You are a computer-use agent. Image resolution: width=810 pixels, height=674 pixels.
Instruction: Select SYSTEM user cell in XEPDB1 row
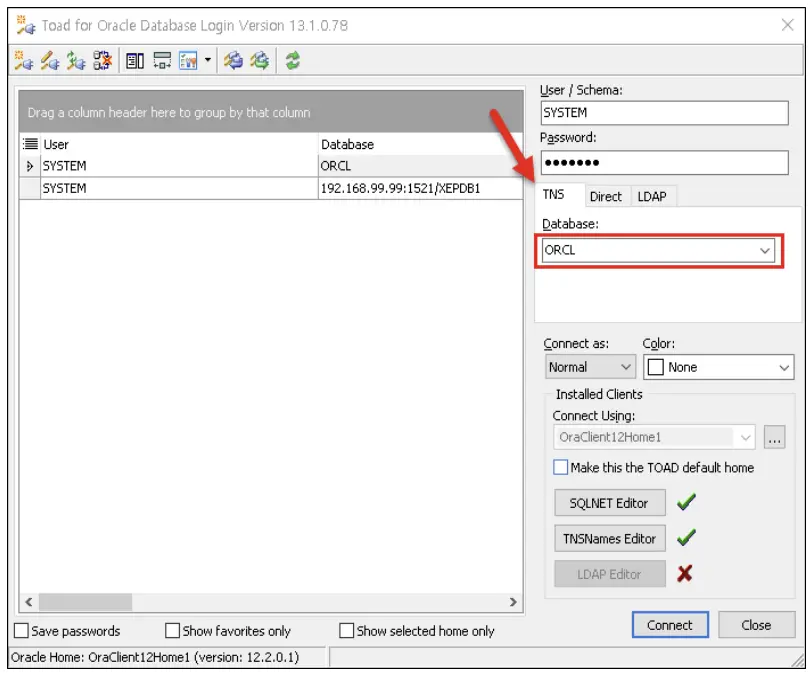tap(179, 189)
